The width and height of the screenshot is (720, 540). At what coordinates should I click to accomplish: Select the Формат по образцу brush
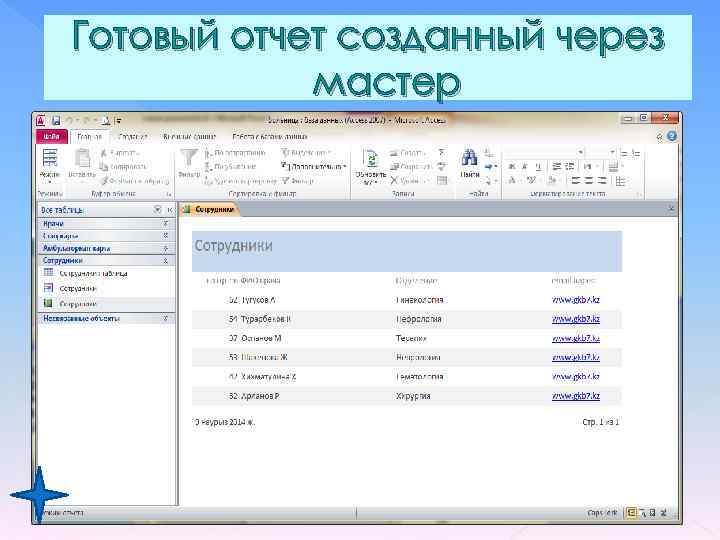(104, 181)
